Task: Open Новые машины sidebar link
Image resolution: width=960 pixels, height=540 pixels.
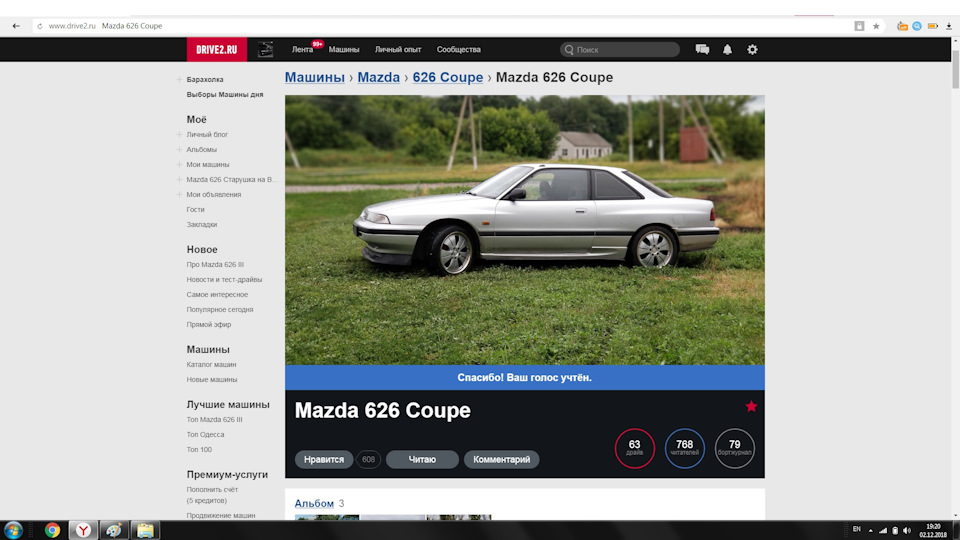Action: coord(212,380)
